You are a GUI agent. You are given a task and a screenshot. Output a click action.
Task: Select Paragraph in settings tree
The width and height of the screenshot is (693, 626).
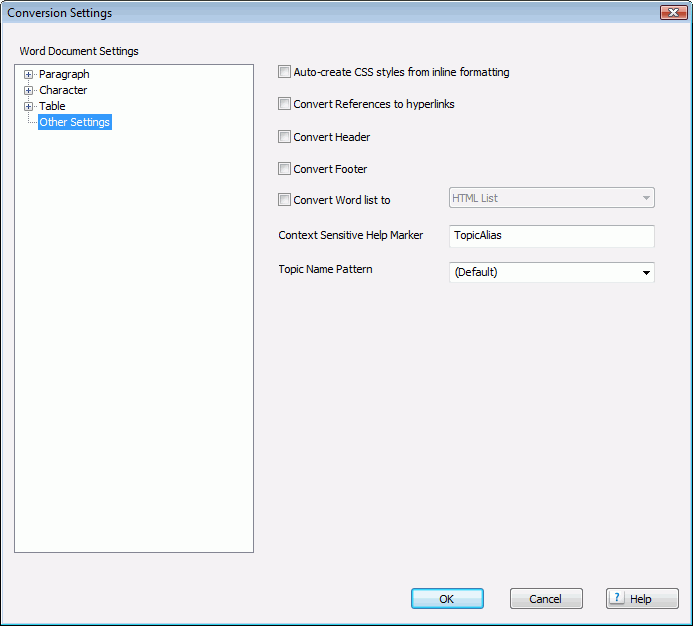(x=64, y=74)
